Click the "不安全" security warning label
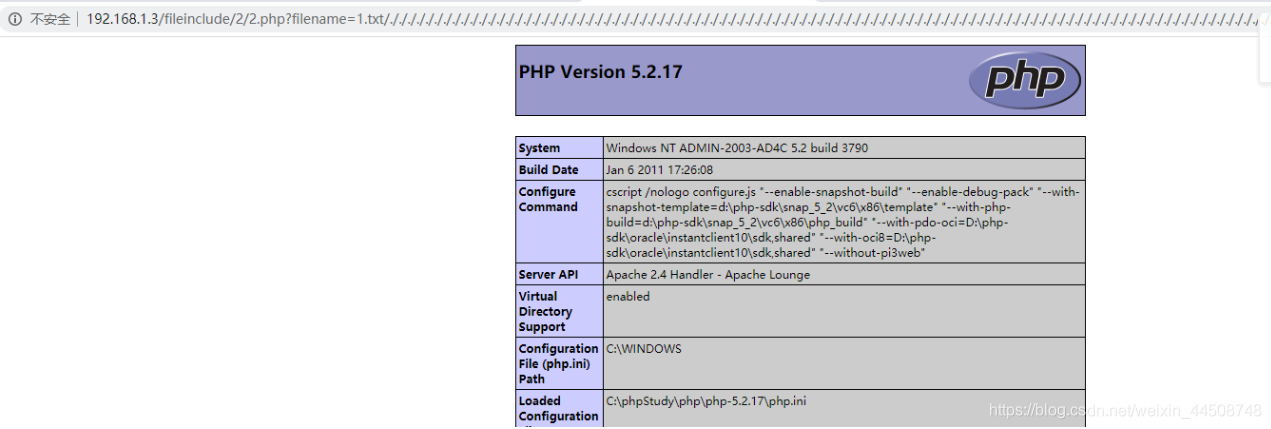This screenshot has width=1271, height=429. click(50, 18)
